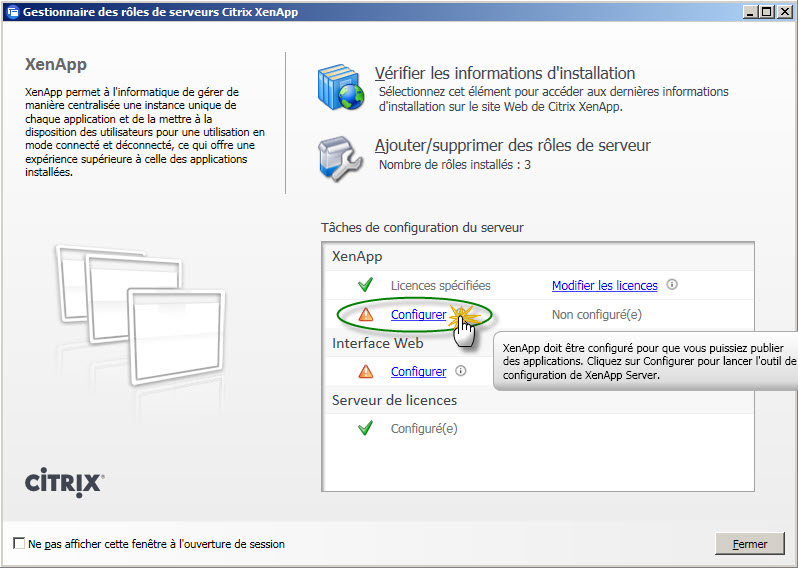
Task: Click warning triangle beside XenApp Configurer
Action: coord(365,315)
